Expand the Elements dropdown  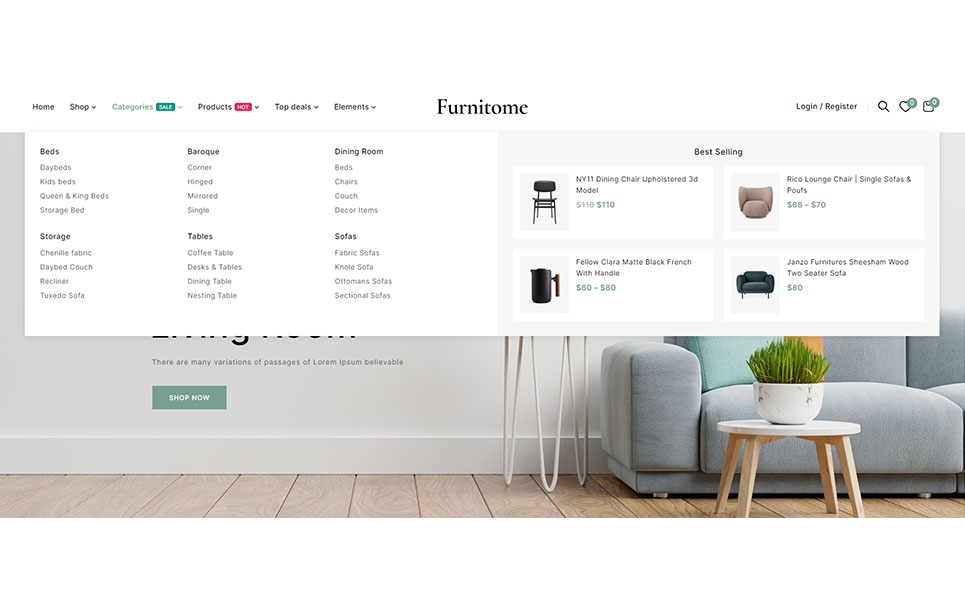click(x=354, y=107)
